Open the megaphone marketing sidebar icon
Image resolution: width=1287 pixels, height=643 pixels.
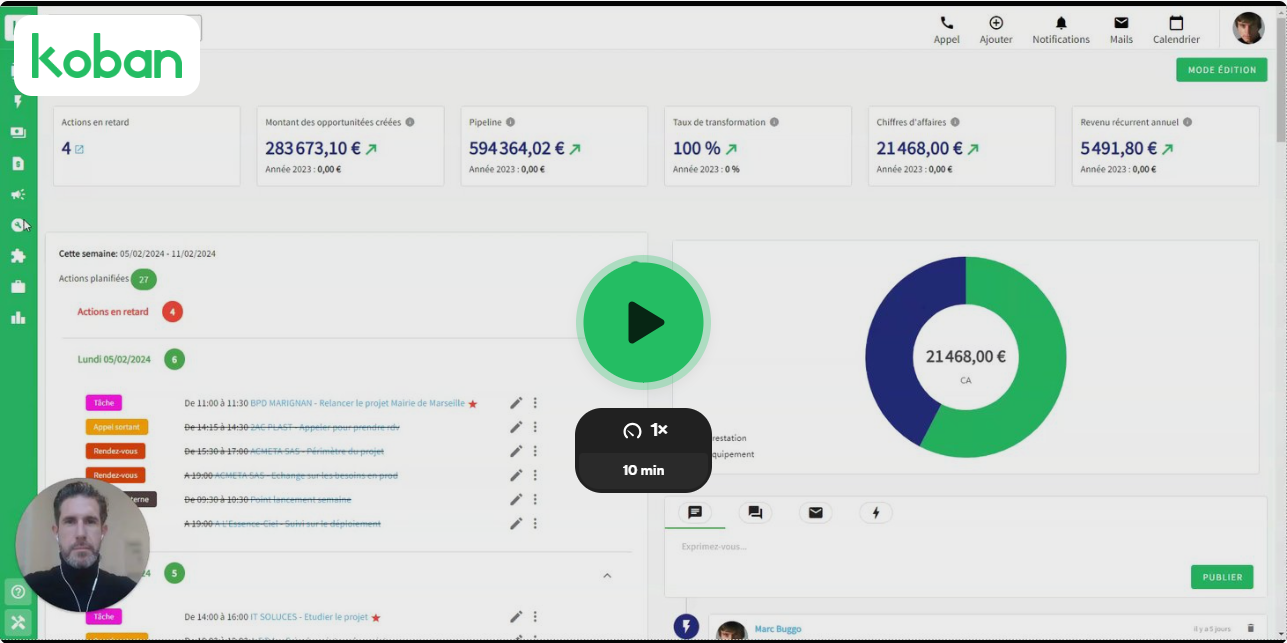18,194
